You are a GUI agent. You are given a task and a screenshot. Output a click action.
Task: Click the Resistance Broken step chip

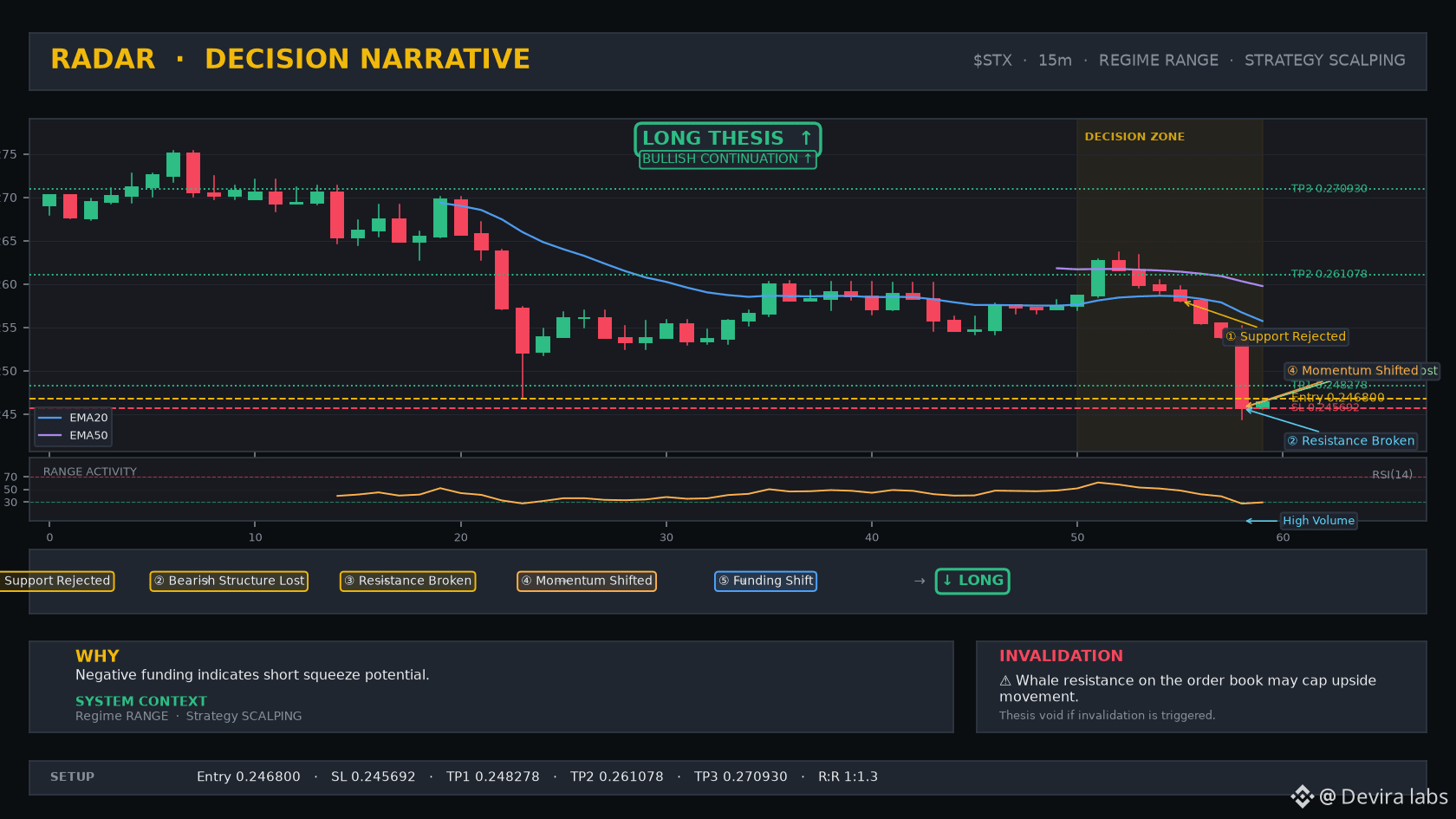pyautogui.click(x=407, y=581)
